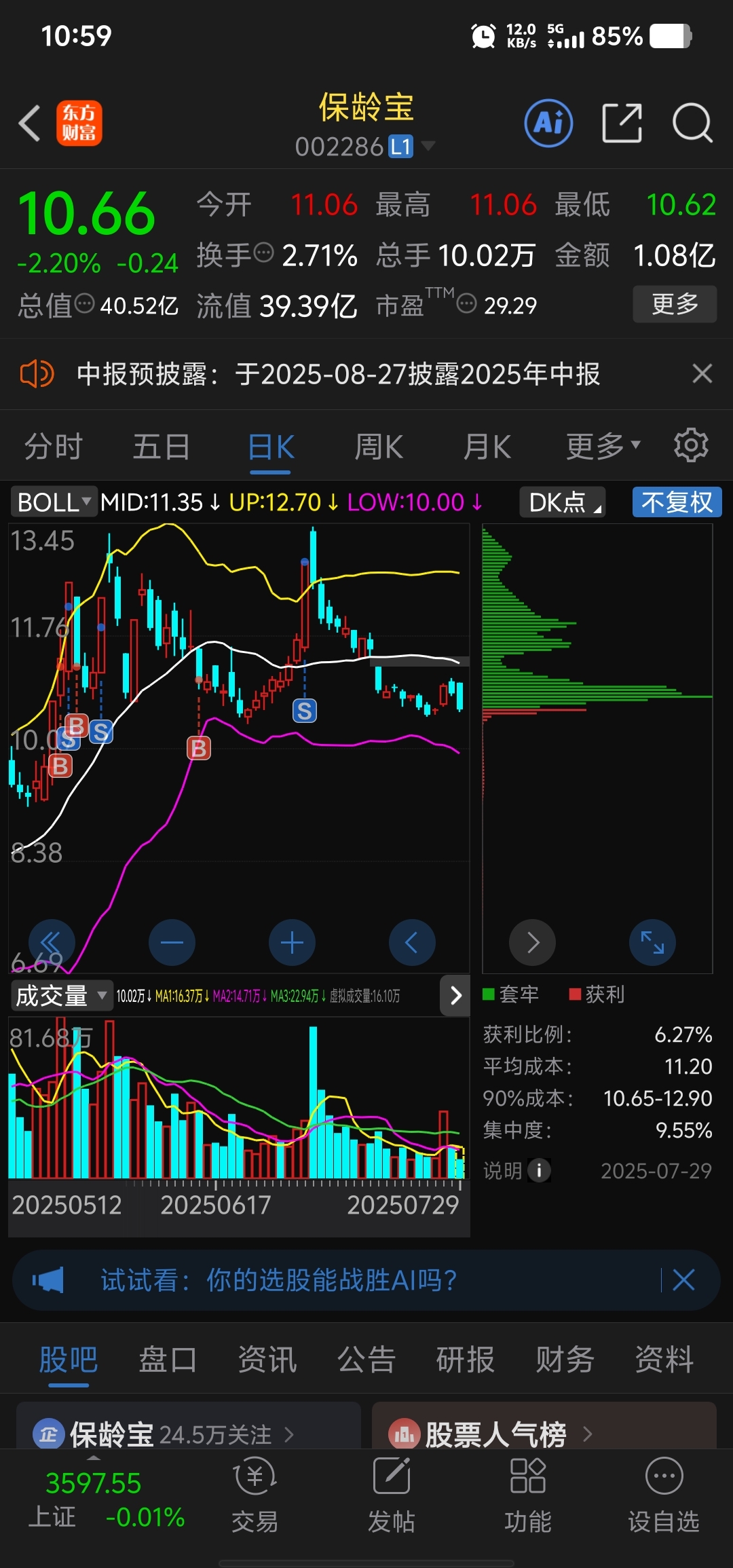Open the 公告 tab

pyautogui.click(x=366, y=1360)
